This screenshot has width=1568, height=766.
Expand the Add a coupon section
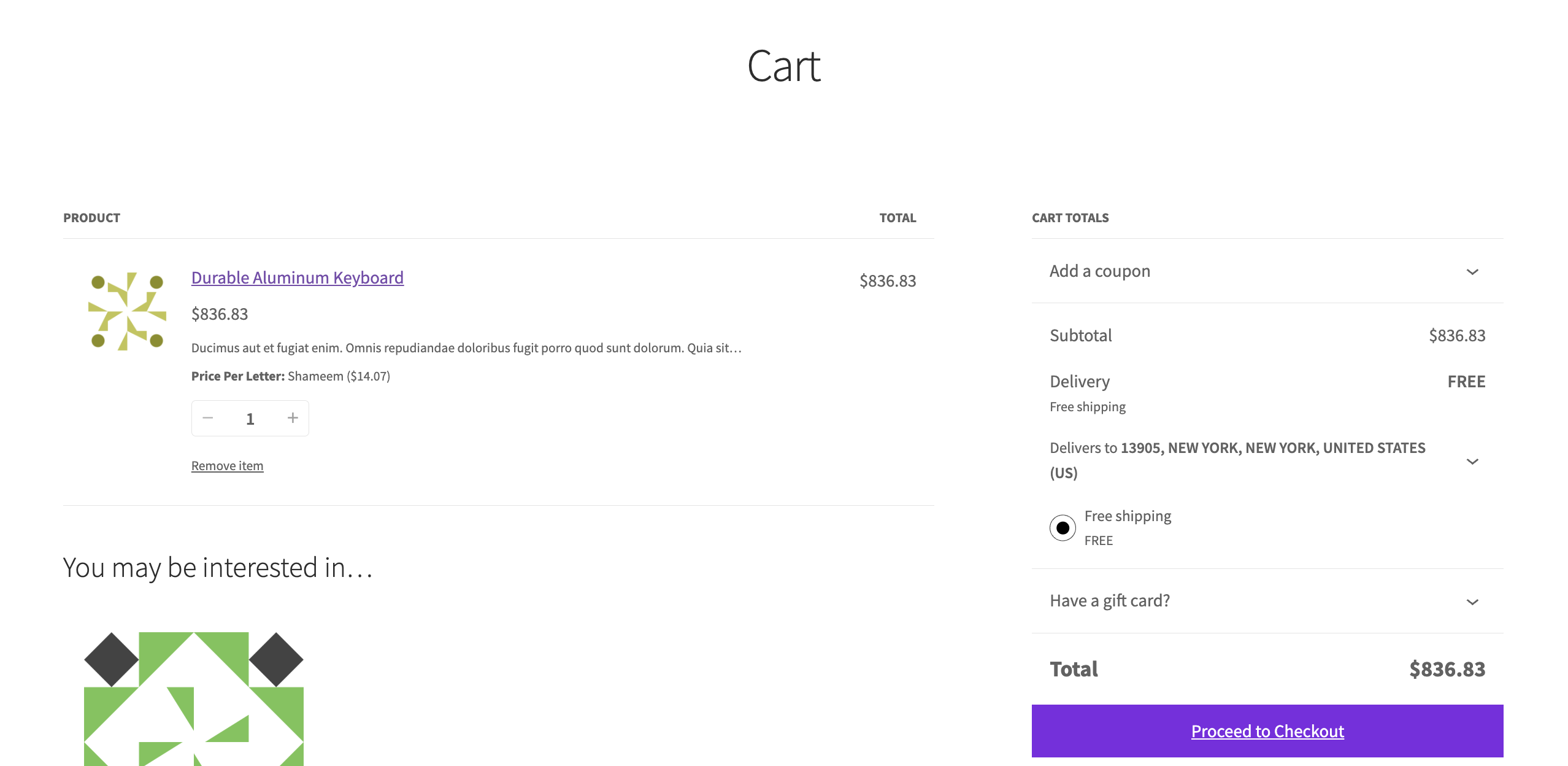point(1267,271)
